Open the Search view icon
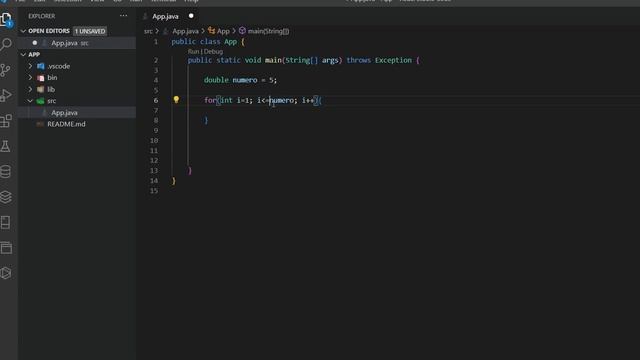640x360 pixels. point(6,44)
